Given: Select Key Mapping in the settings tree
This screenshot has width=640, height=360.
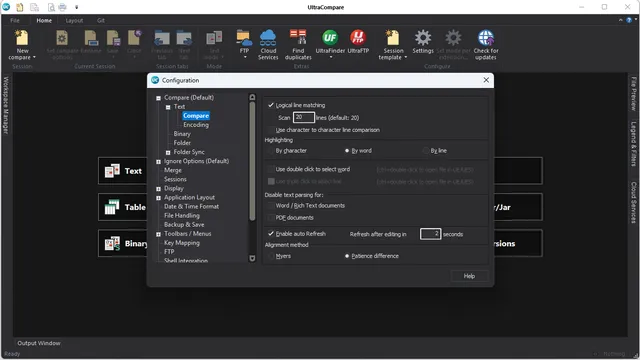Looking at the screenshot, I should point(182,242).
